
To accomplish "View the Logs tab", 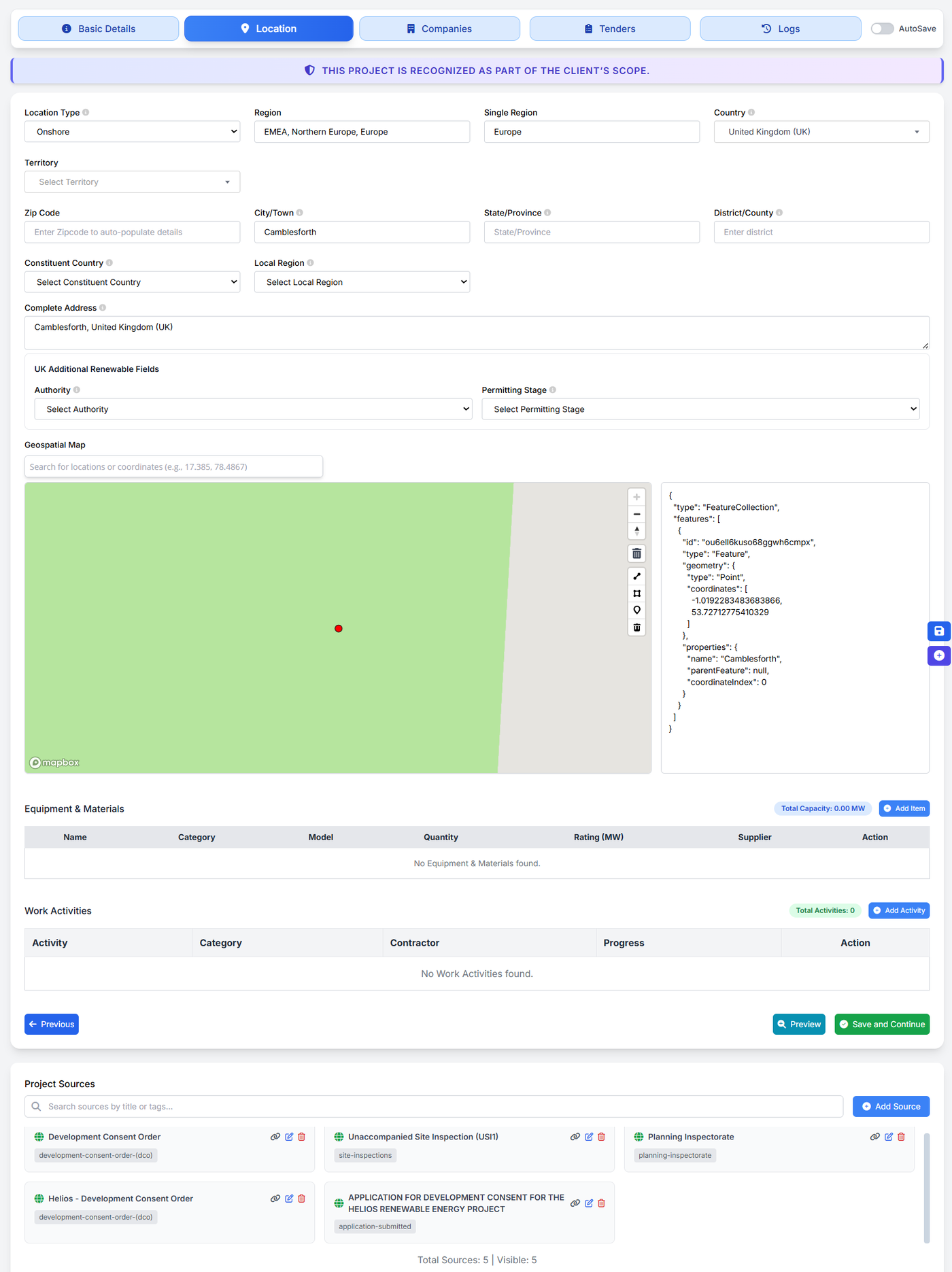I will 781,29.
